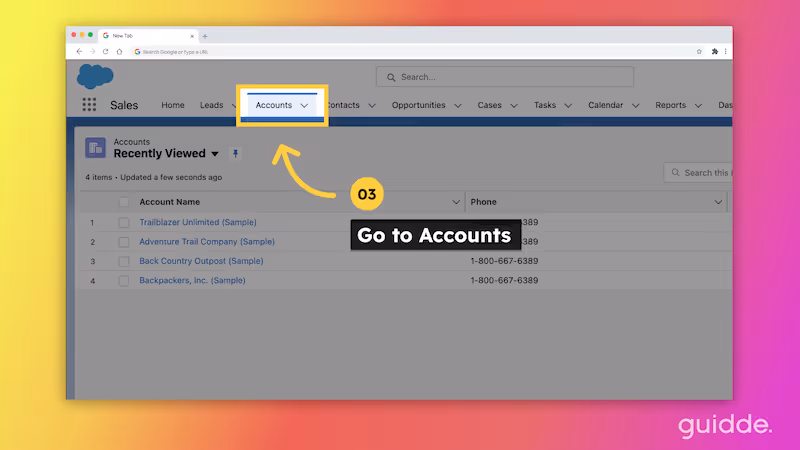Go to the Calendar tab
Viewport: 800px width, 450px height.
coord(605,105)
